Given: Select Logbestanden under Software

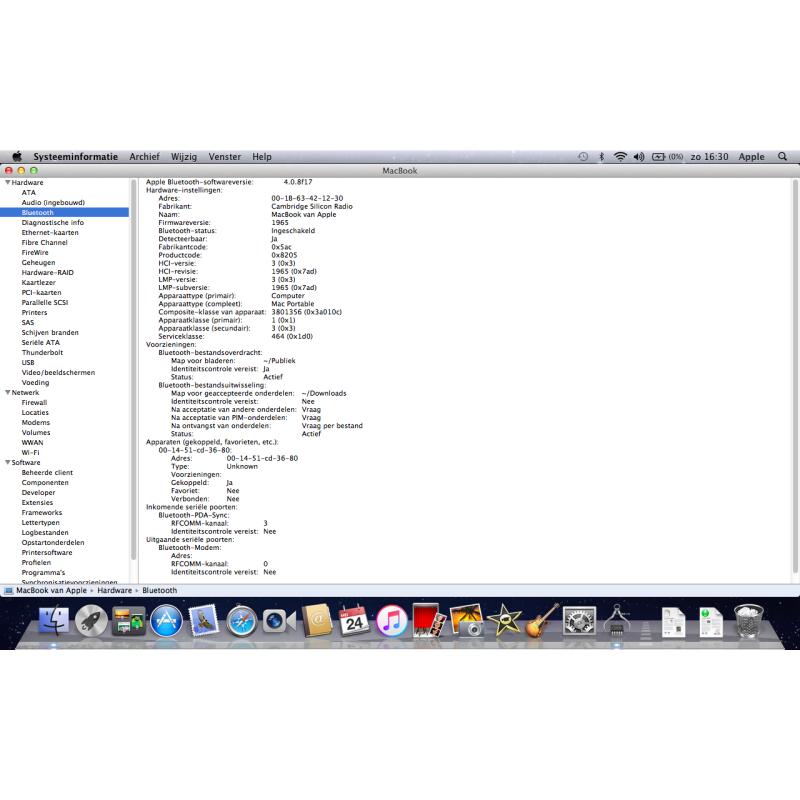Looking at the screenshot, I should (45, 533).
